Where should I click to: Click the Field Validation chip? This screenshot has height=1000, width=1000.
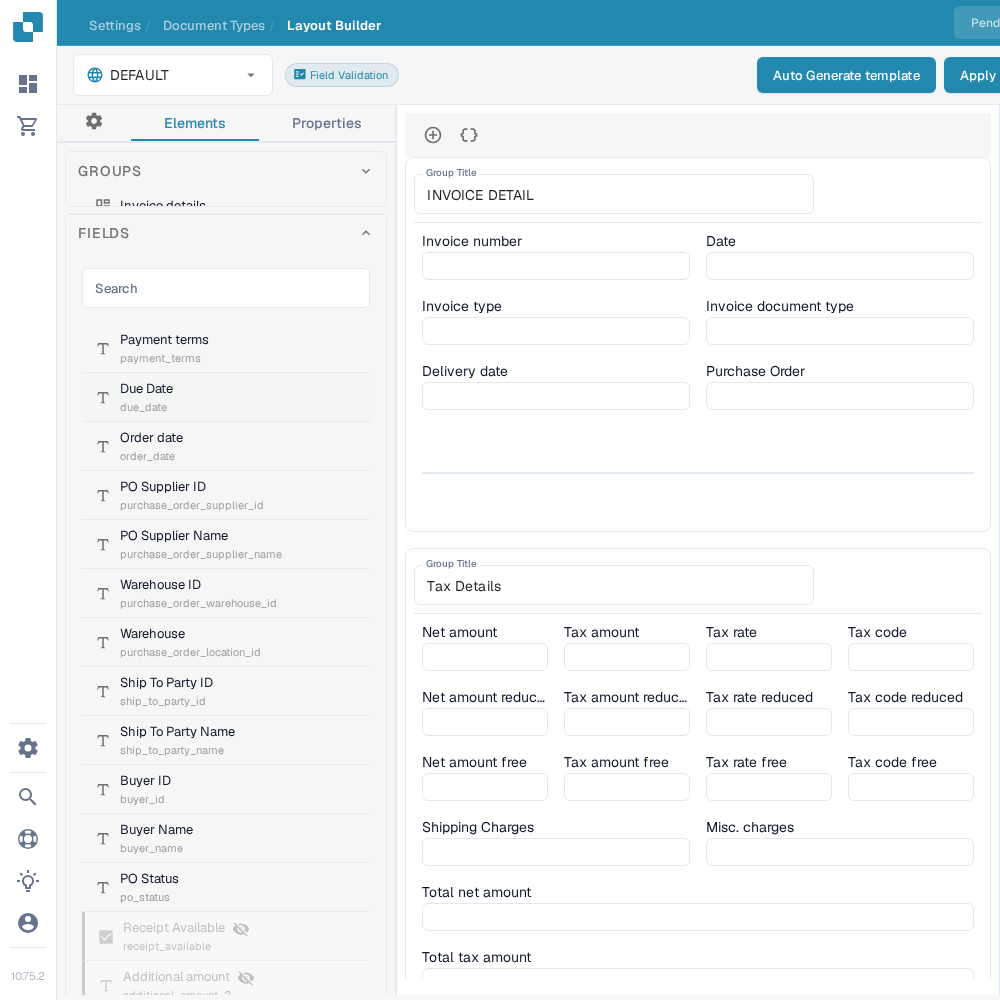click(x=342, y=75)
